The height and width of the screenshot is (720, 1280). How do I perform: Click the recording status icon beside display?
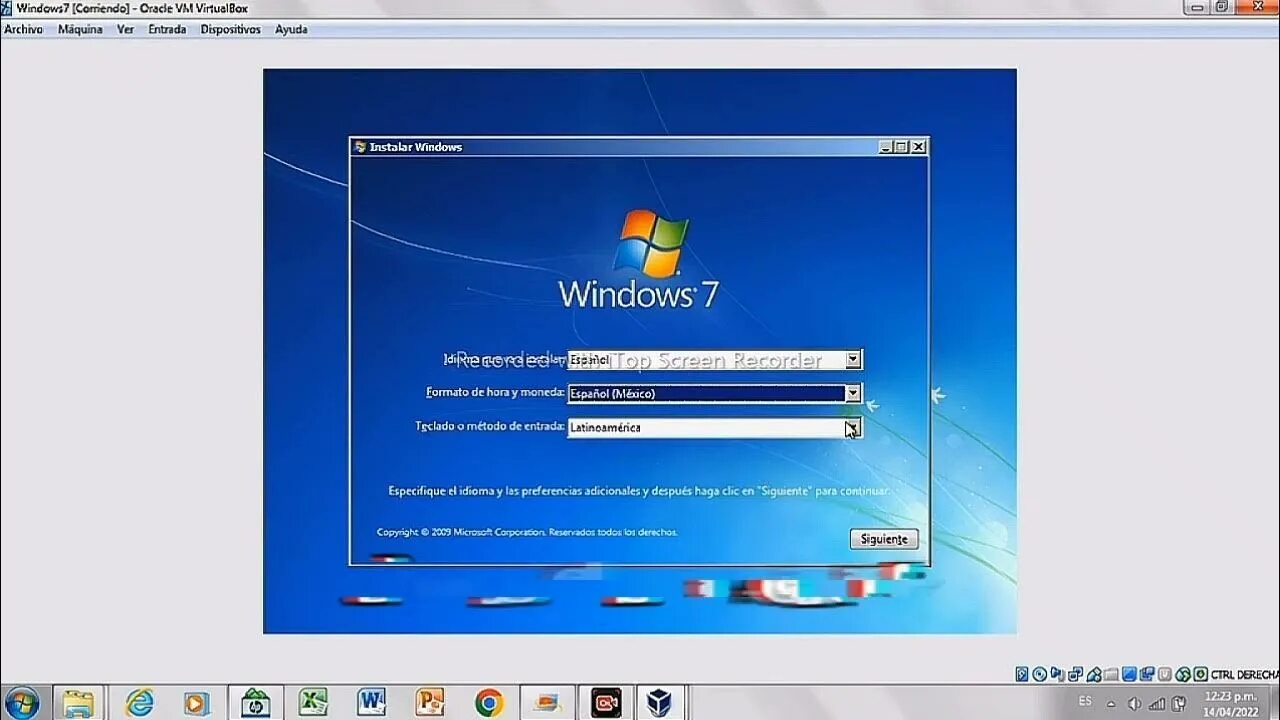pos(1147,674)
